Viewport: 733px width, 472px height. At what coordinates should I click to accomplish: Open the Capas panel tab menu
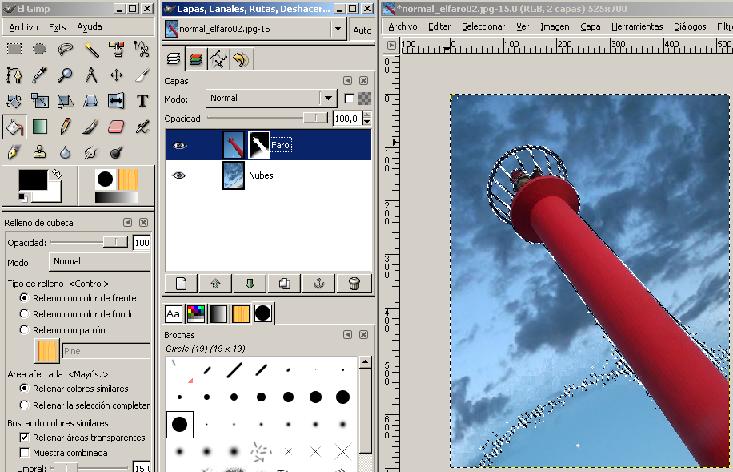tap(347, 80)
